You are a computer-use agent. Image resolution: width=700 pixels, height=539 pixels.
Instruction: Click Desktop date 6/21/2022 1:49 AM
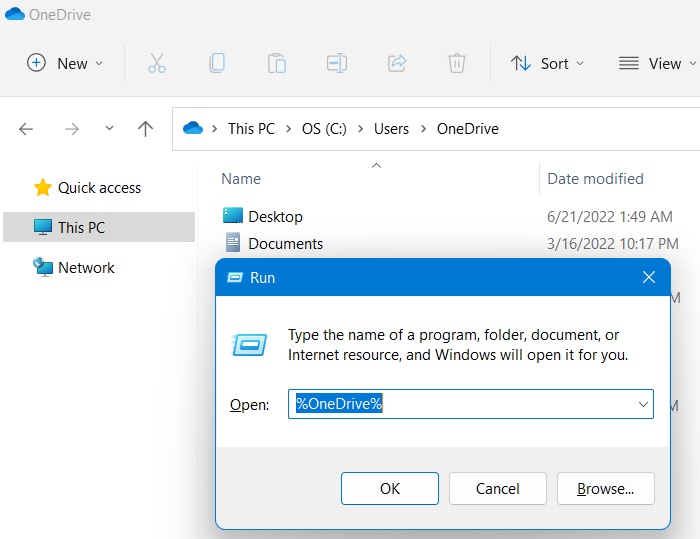609,217
